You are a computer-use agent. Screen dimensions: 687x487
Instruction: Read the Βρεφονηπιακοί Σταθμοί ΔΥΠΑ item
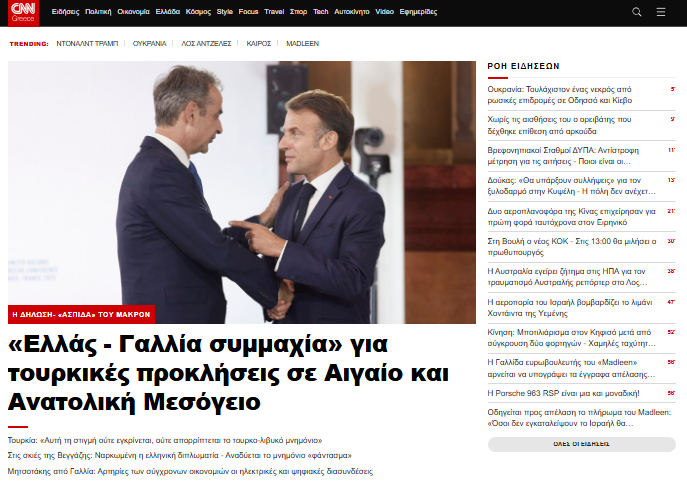(x=563, y=156)
